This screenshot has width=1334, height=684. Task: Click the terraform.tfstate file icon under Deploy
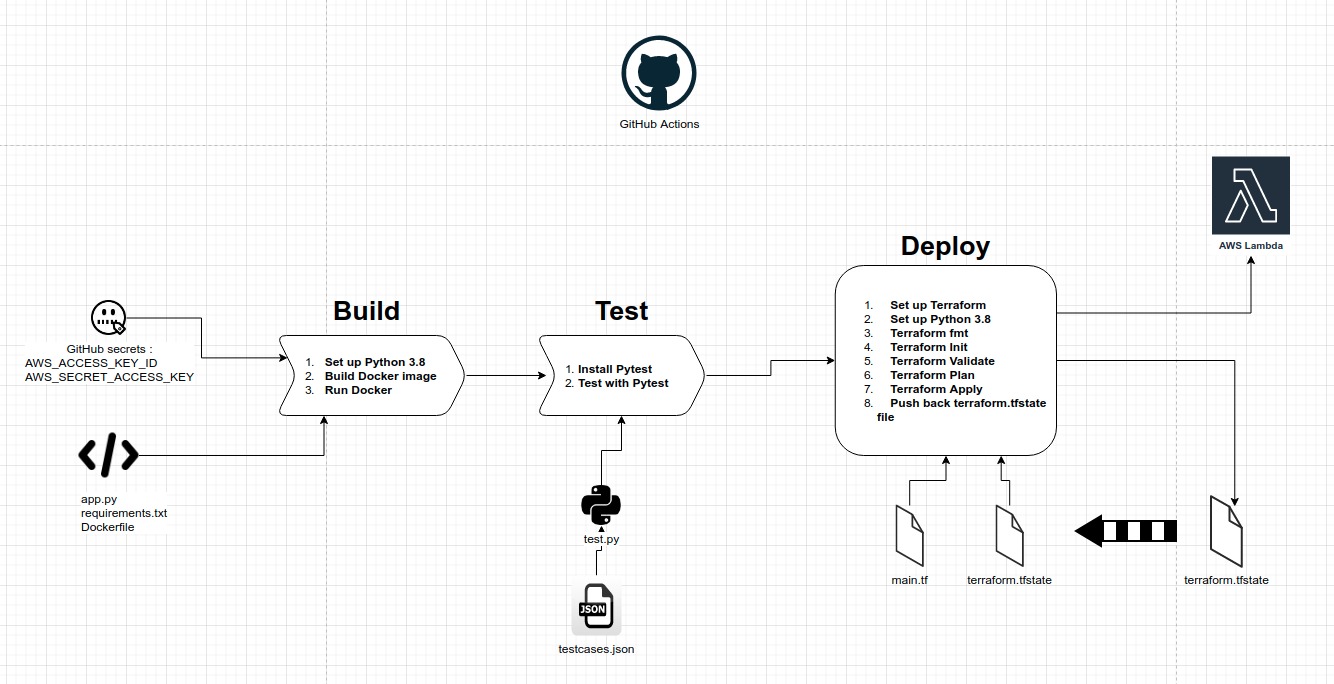coord(1008,535)
